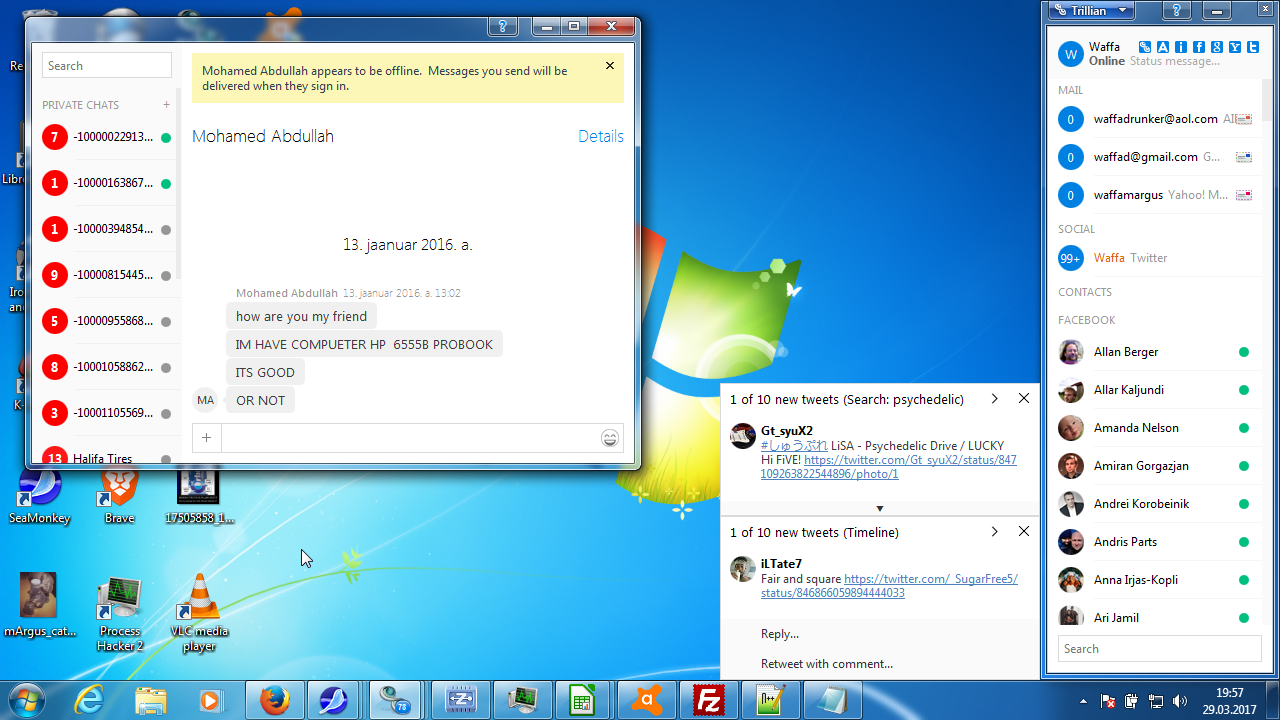Open the help button in chat window title bar
Screen dimensions: 1280x720
(x=503, y=27)
